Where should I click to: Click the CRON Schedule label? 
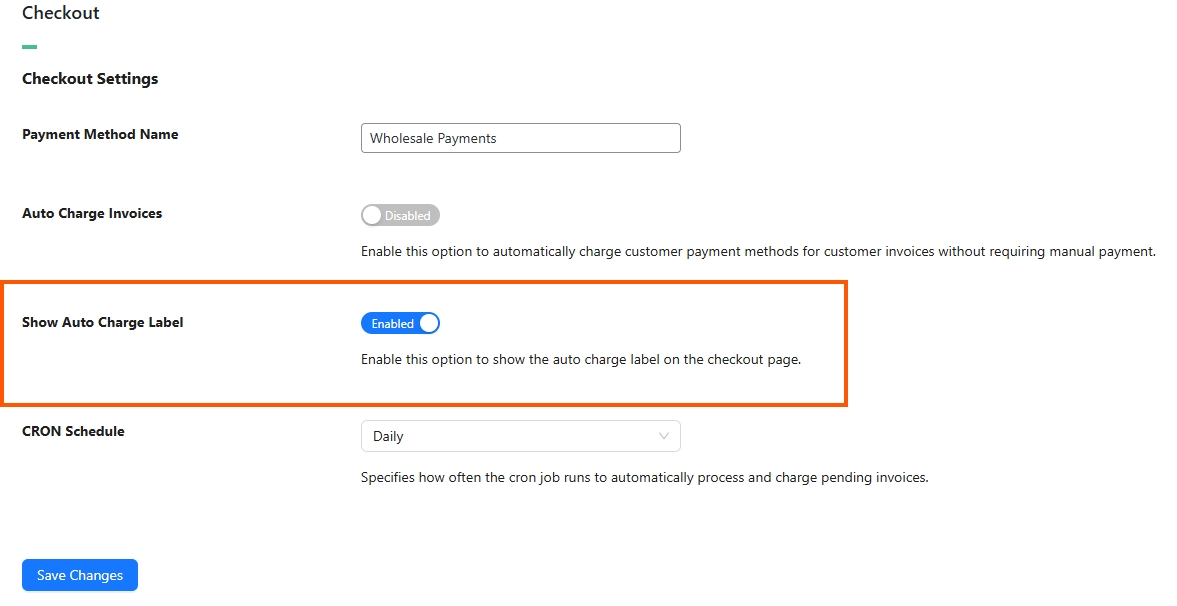coord(73,431)
